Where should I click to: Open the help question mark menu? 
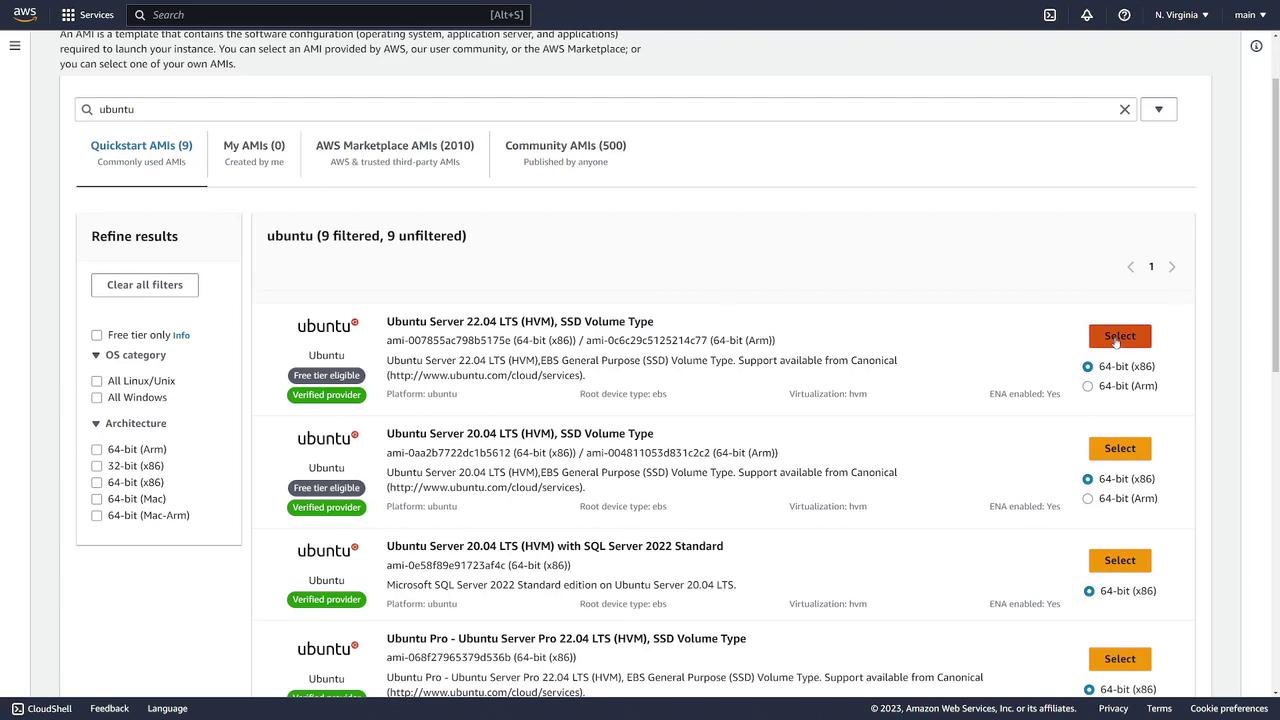pos(1125,15)
